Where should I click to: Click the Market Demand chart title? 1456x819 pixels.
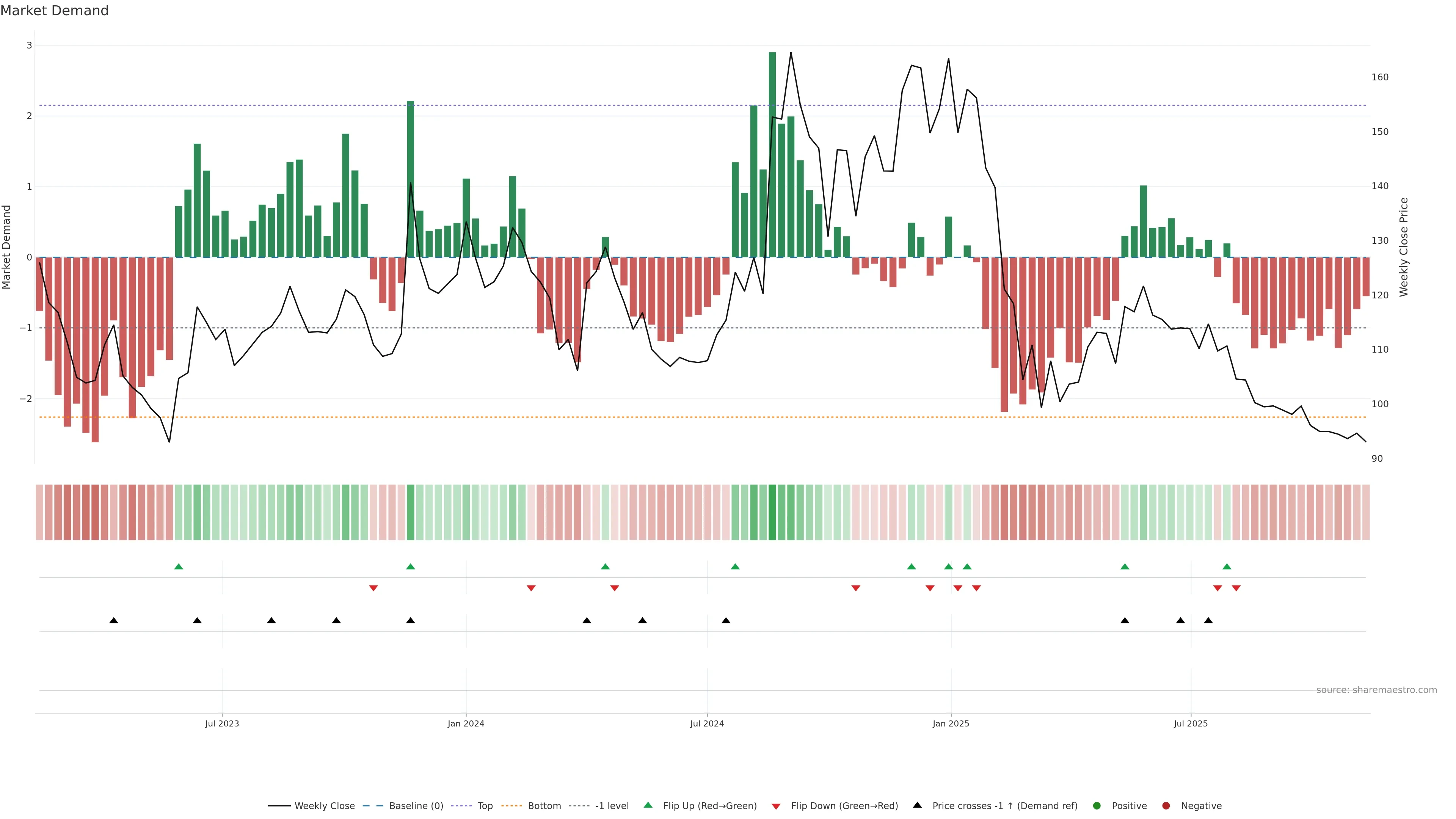tap(54, 11)
